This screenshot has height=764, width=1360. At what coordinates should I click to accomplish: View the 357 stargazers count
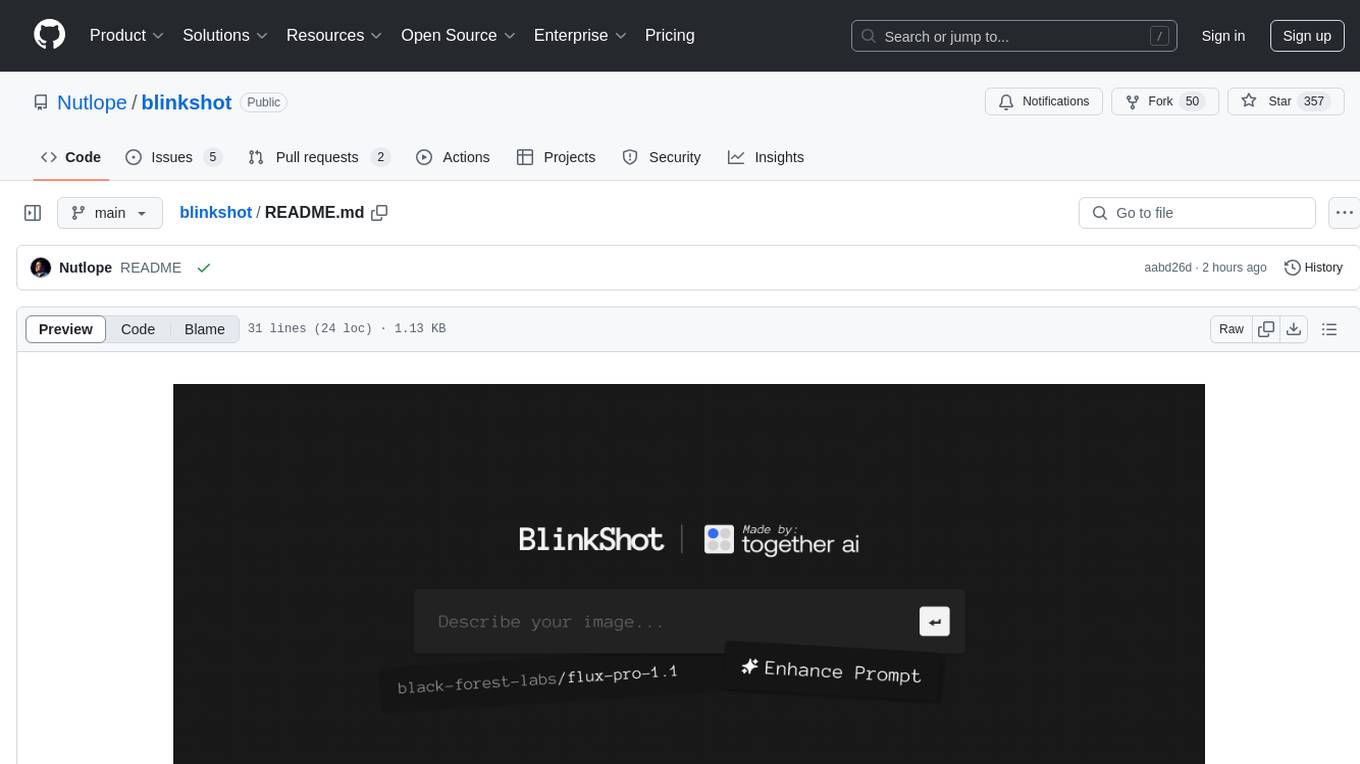(1314, 102)
